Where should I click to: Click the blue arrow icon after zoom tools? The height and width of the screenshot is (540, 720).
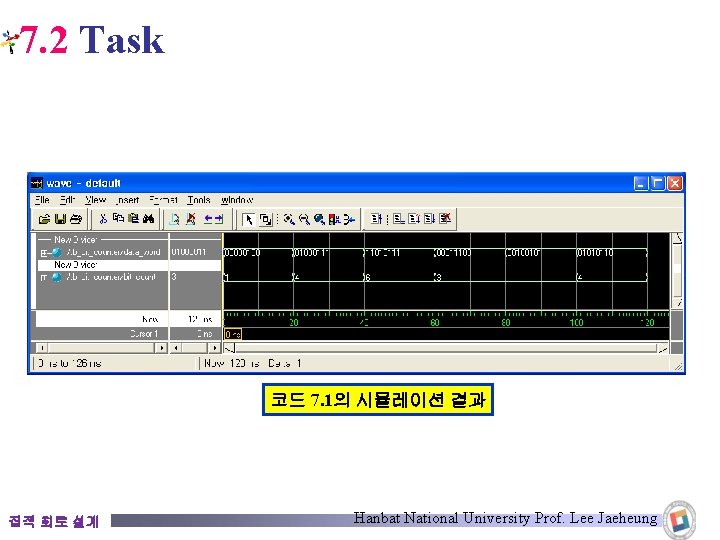[349, 219]
